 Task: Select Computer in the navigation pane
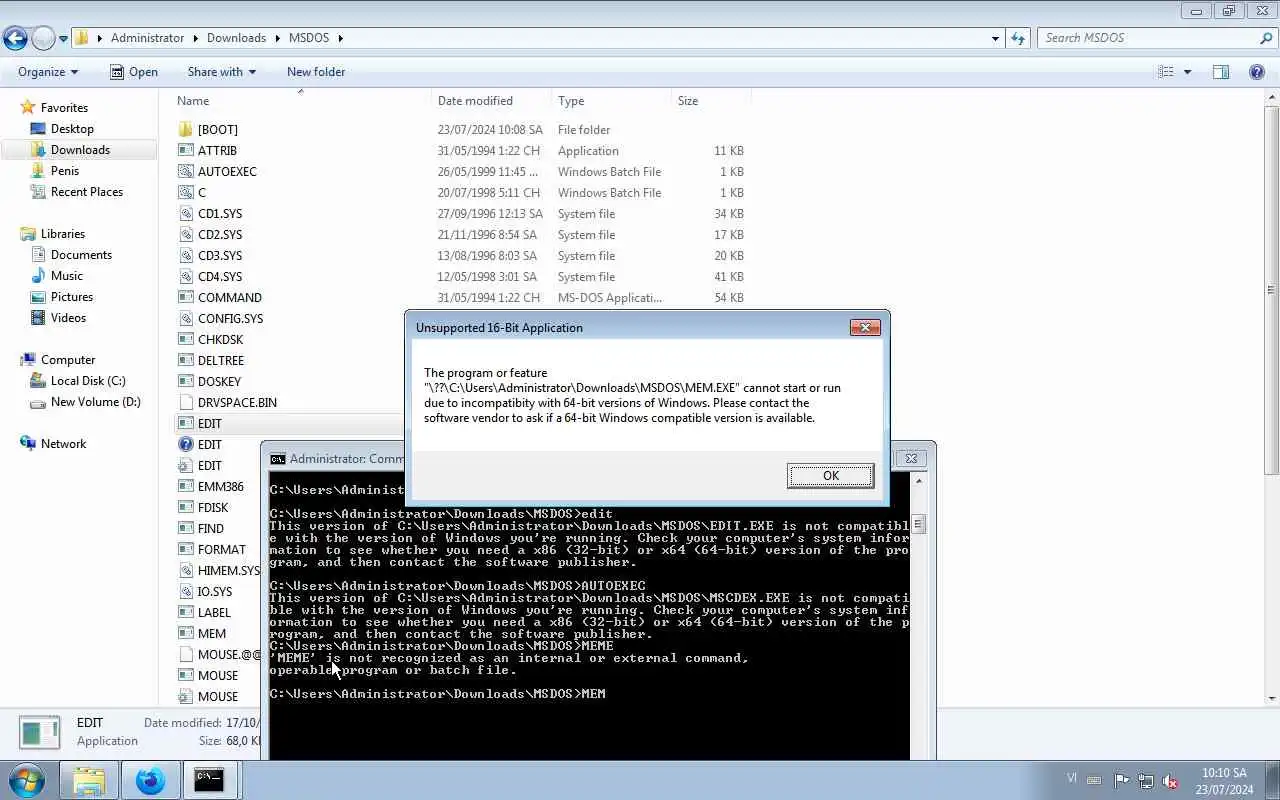click(x=68, y=360)
